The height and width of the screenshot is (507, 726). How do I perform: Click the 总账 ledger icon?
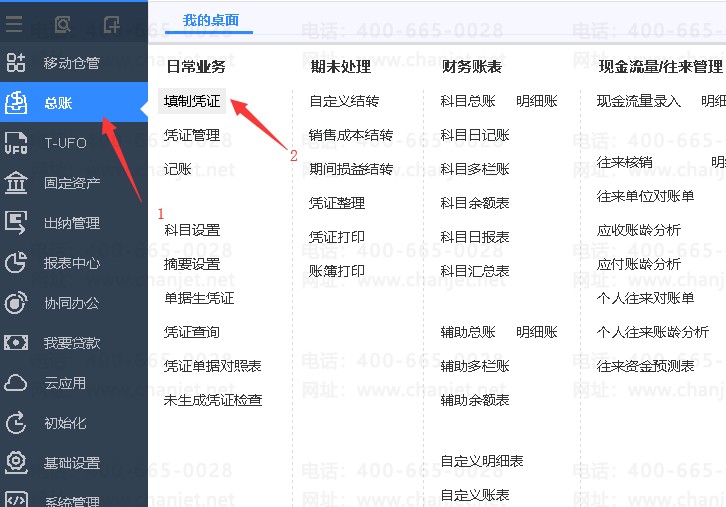pos(16,102)
